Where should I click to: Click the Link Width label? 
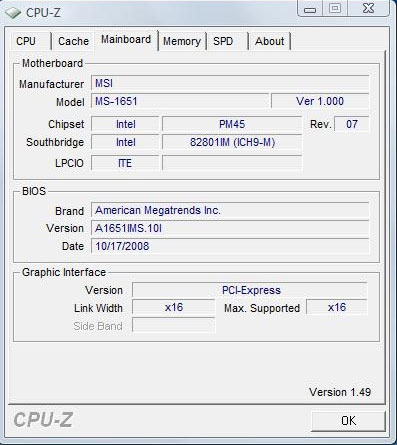point(98,308)
